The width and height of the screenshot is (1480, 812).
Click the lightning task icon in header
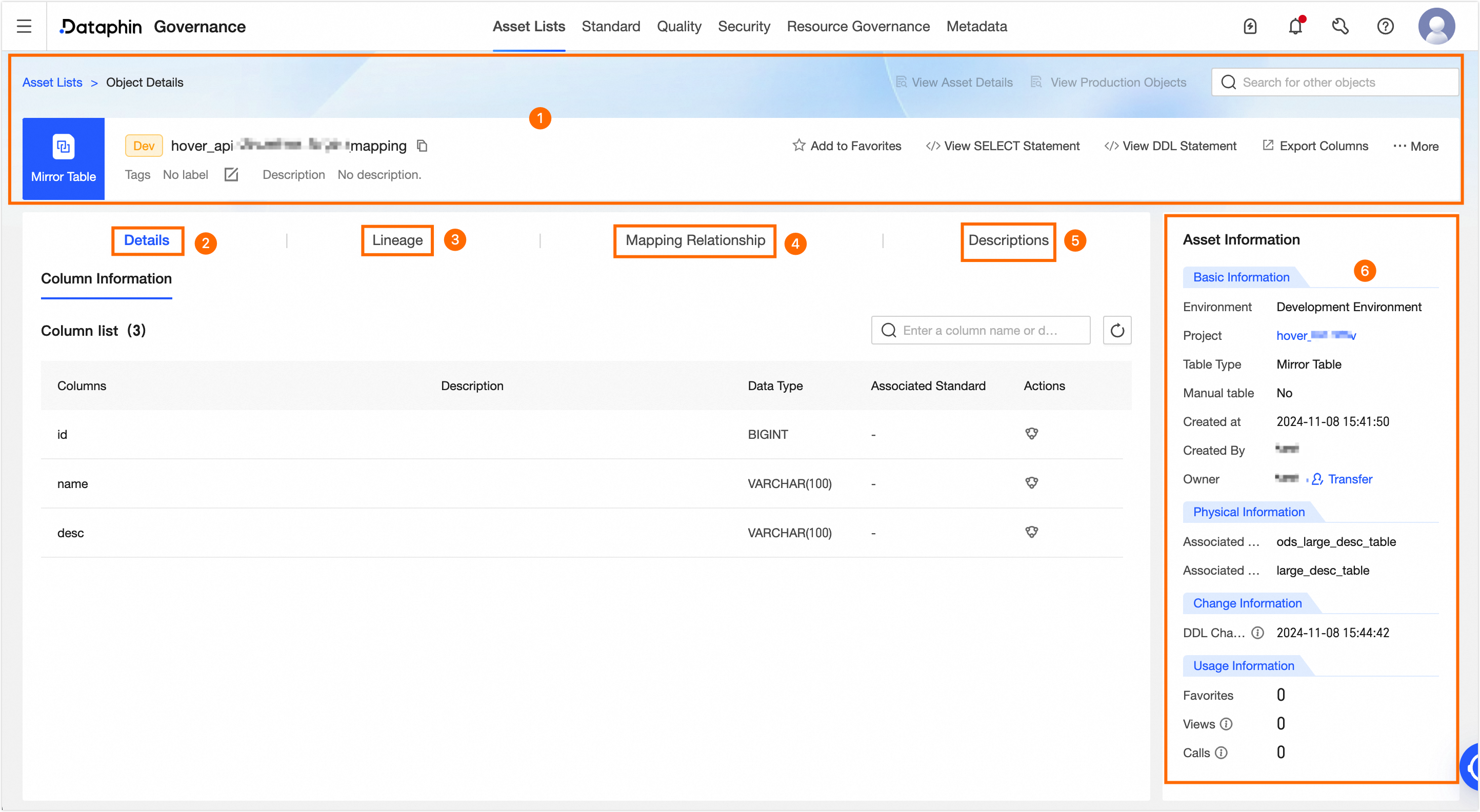1250,27
